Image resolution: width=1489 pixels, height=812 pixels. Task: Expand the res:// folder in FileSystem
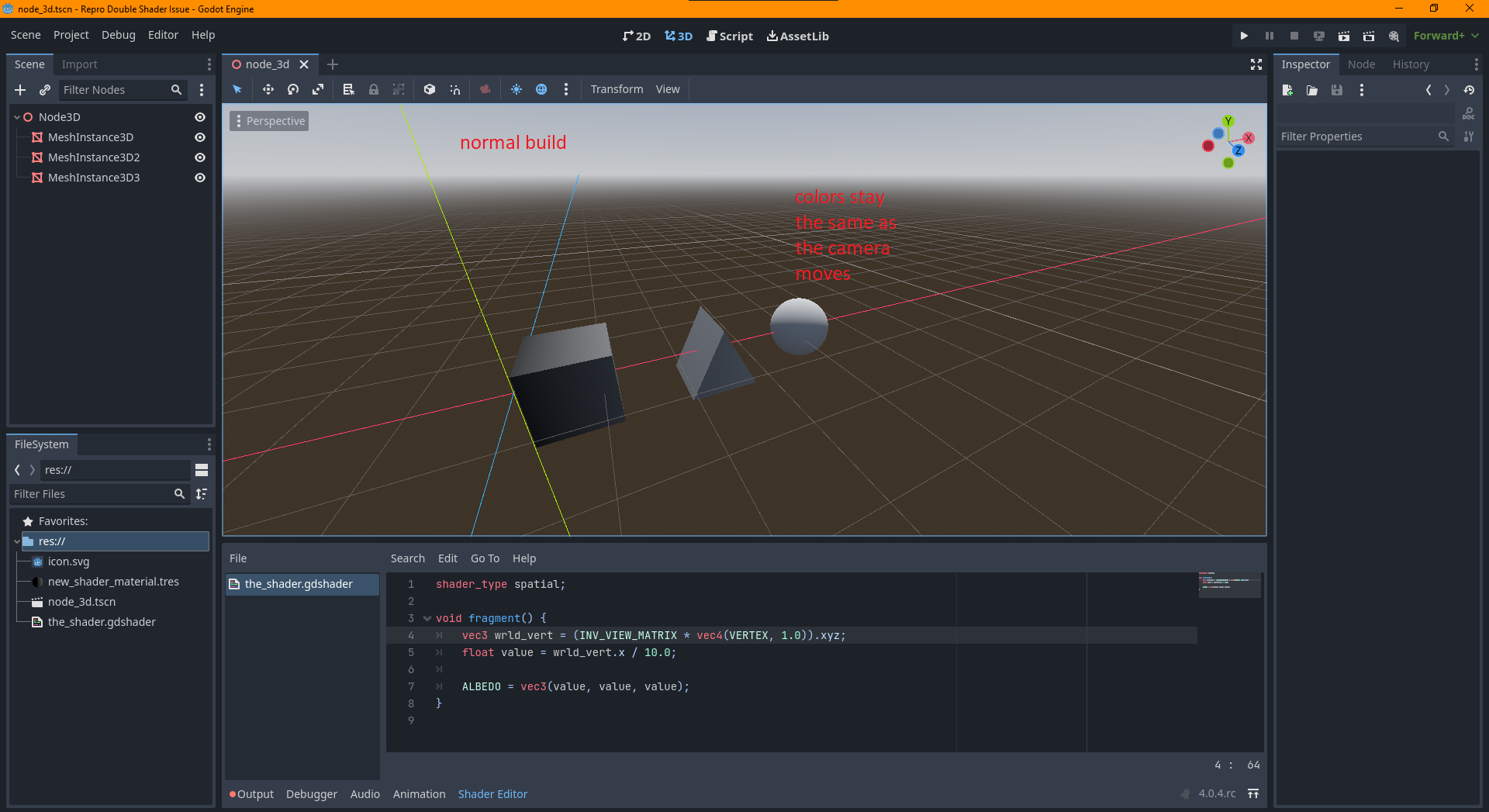(x=17, y=541)
